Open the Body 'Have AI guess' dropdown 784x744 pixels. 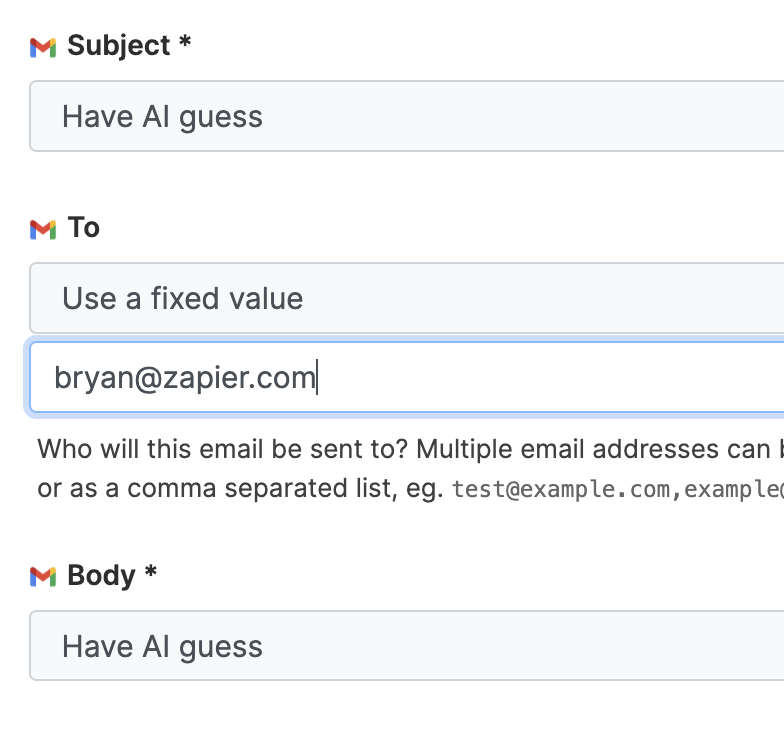(x=406, y=646)
